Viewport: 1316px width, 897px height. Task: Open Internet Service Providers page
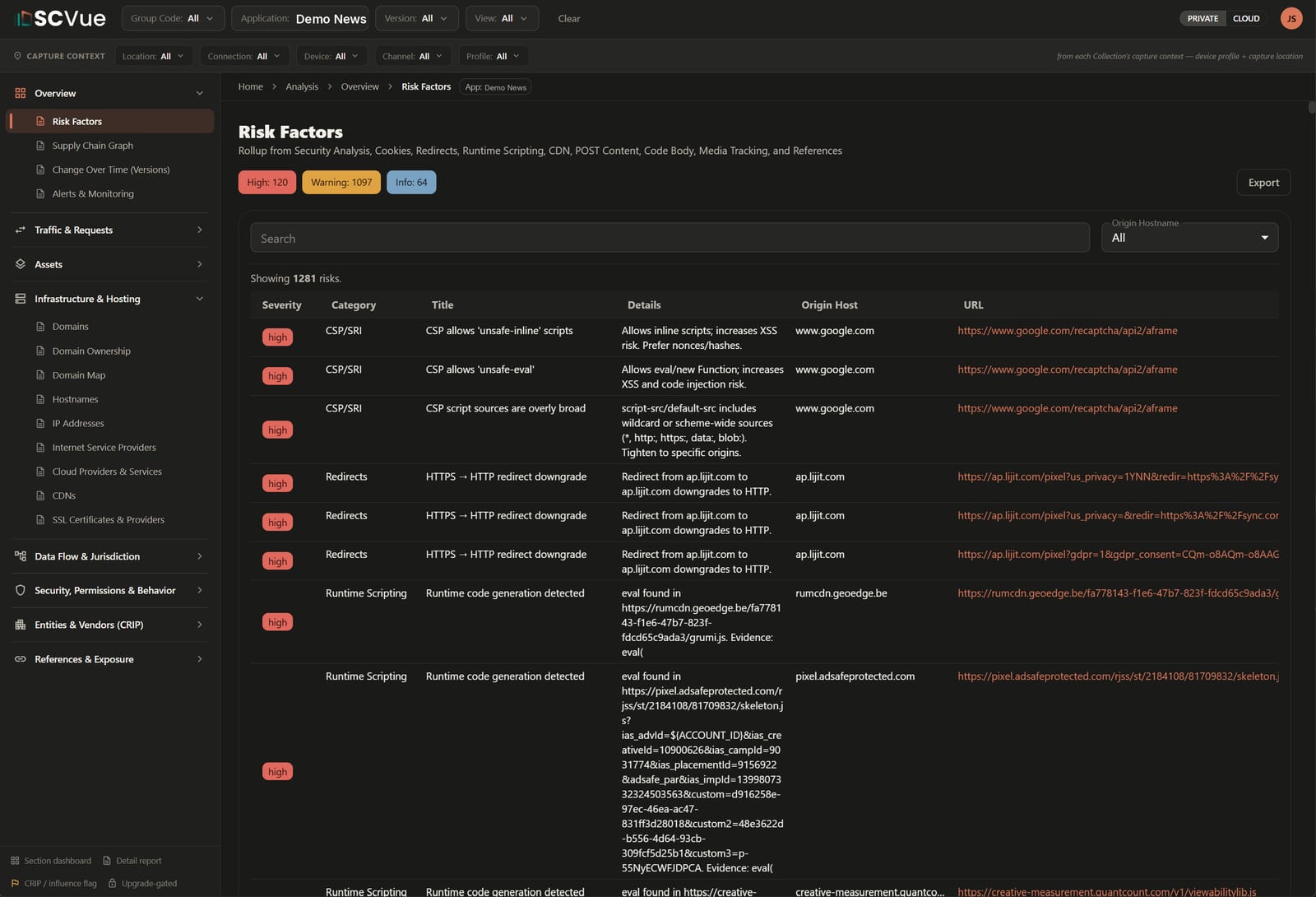pyautogui.click(x=104, y=447)
